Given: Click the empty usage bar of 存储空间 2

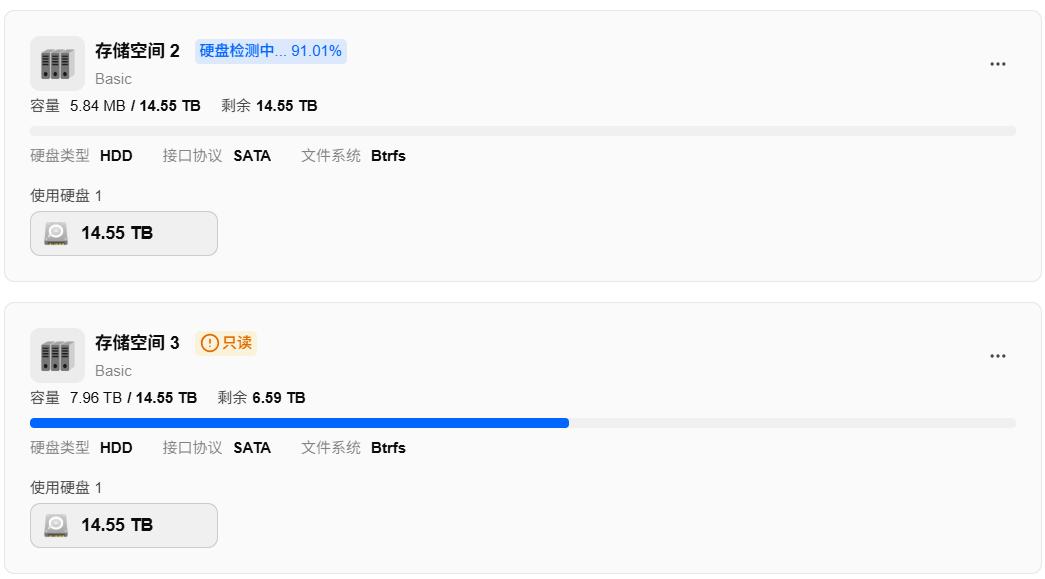Looking at the screenshot, I should pyautogui.click(x=522, y=131).
